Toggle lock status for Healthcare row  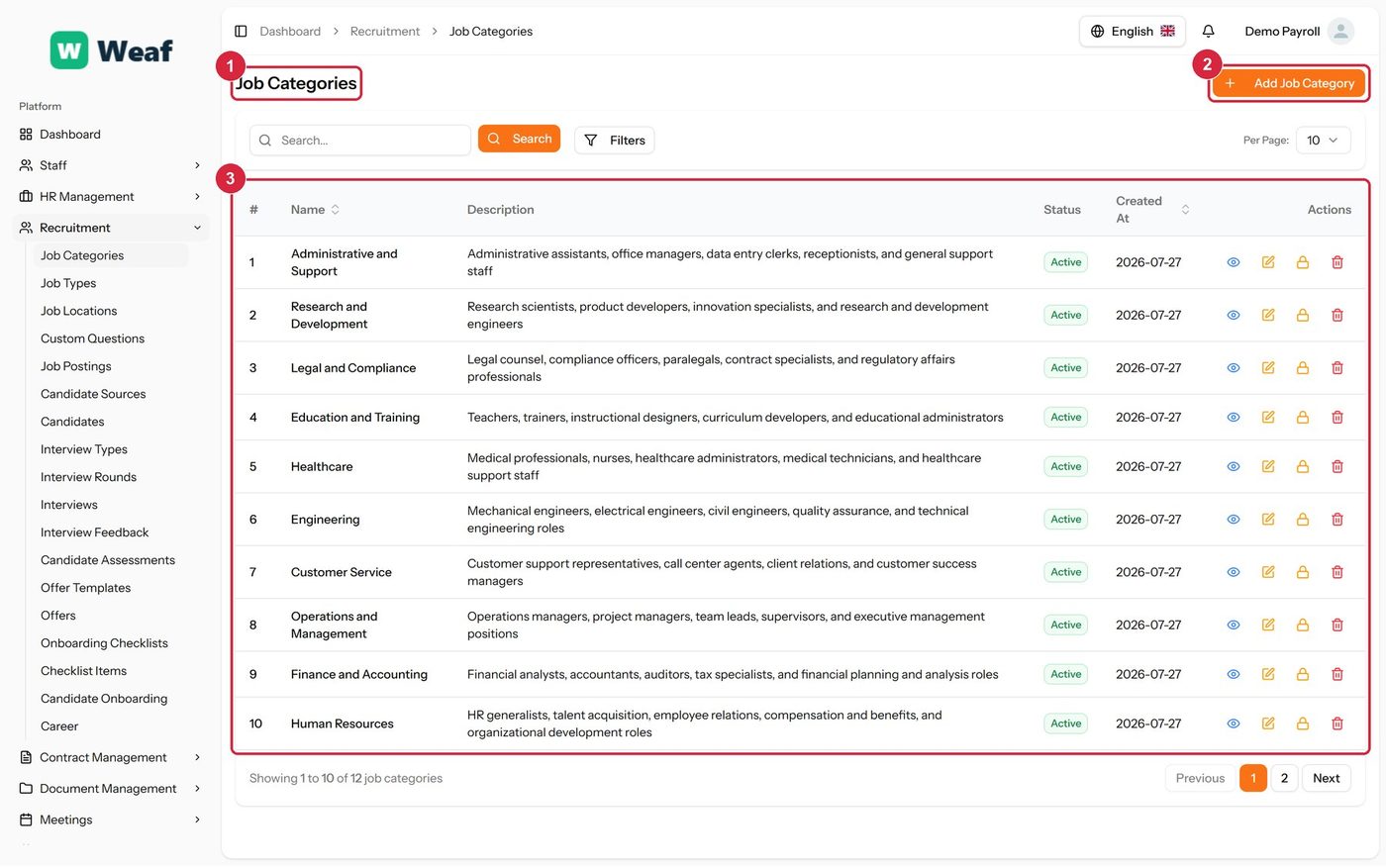pyautogui.click(x=1303, y=467)
